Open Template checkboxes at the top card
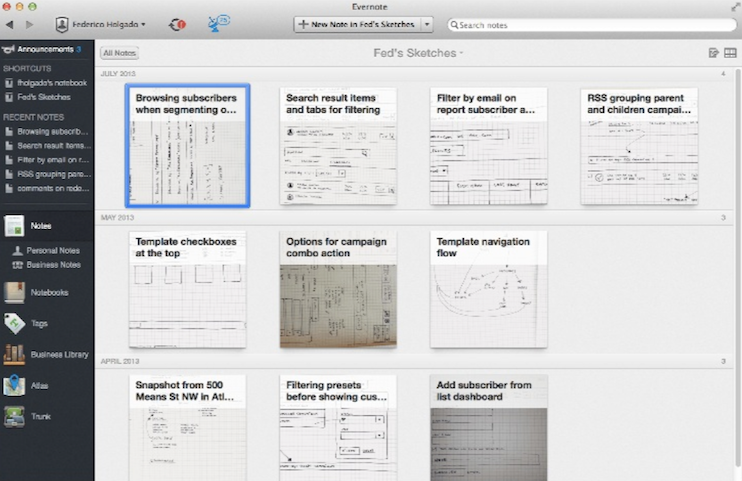Image resolution: width=742 pixels, height=481 pixels. tap(187, 289)
